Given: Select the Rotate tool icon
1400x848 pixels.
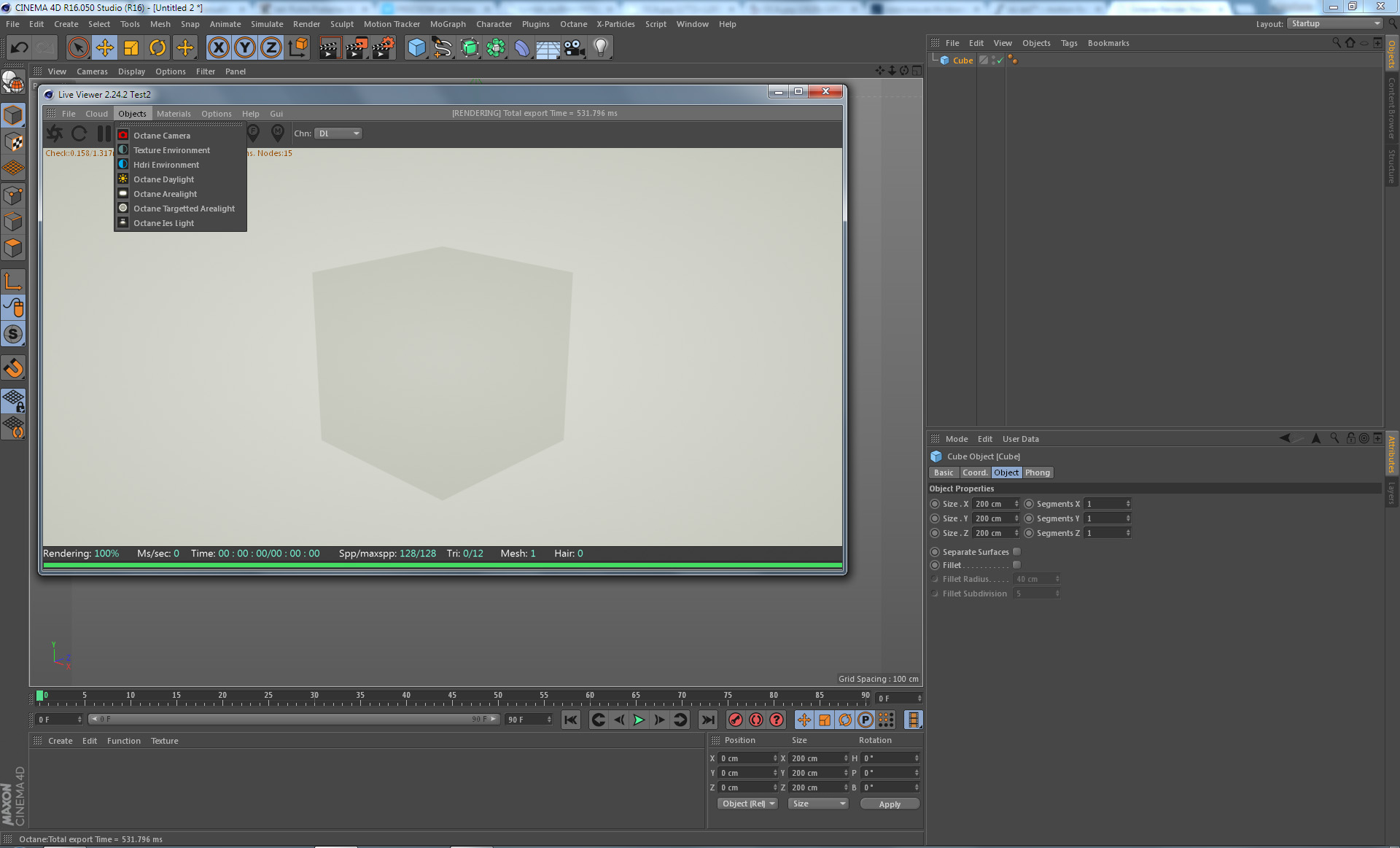Looking at the screenshot, I should tap(157, 48).
